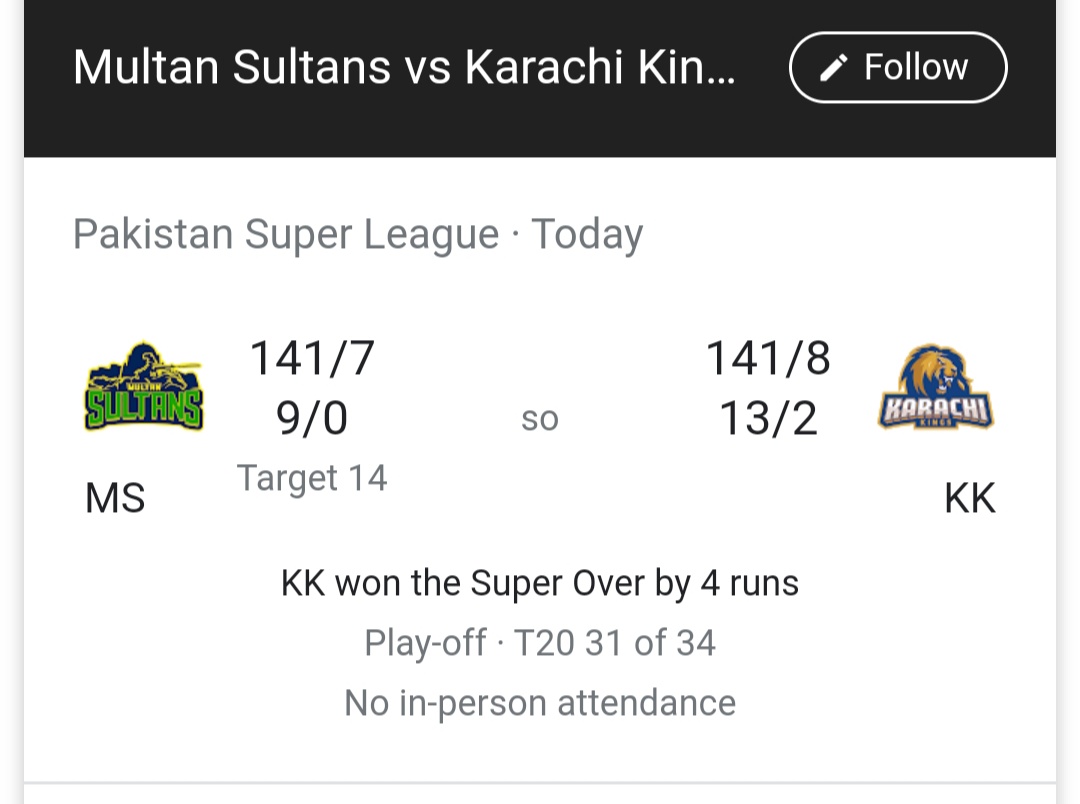Select the MS Super Over score 9/0
Screen dimensions: 1080x804
pyautogui.click(x=312, y=418)
